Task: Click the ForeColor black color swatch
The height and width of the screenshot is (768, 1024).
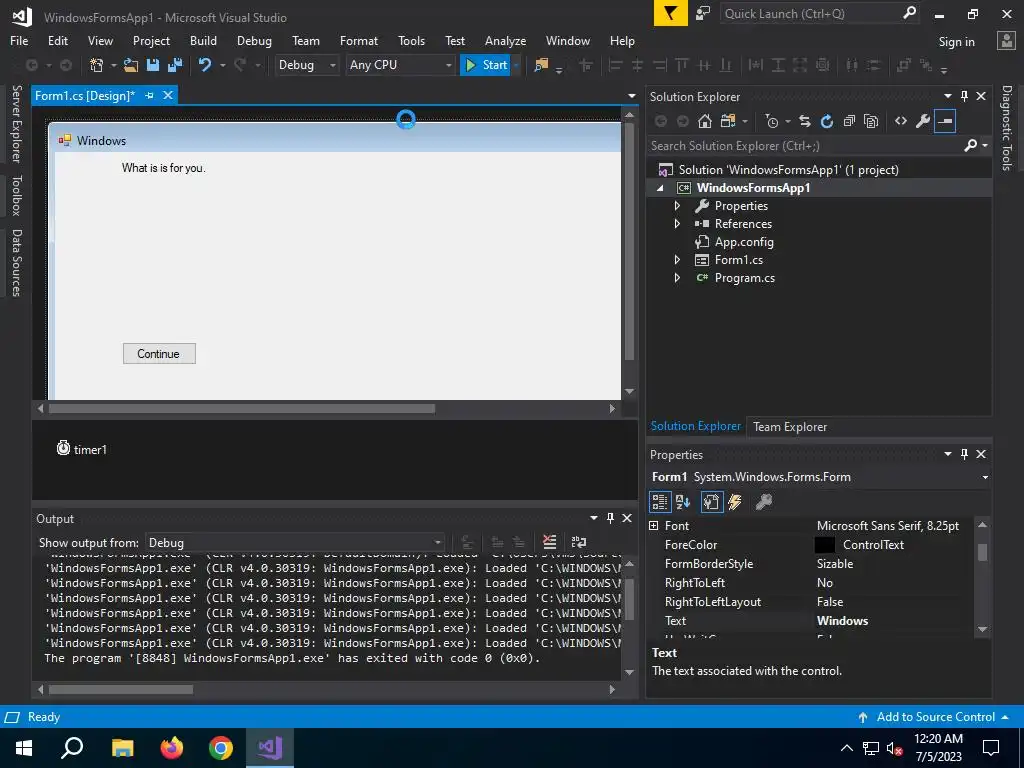Action: (825, 545)
